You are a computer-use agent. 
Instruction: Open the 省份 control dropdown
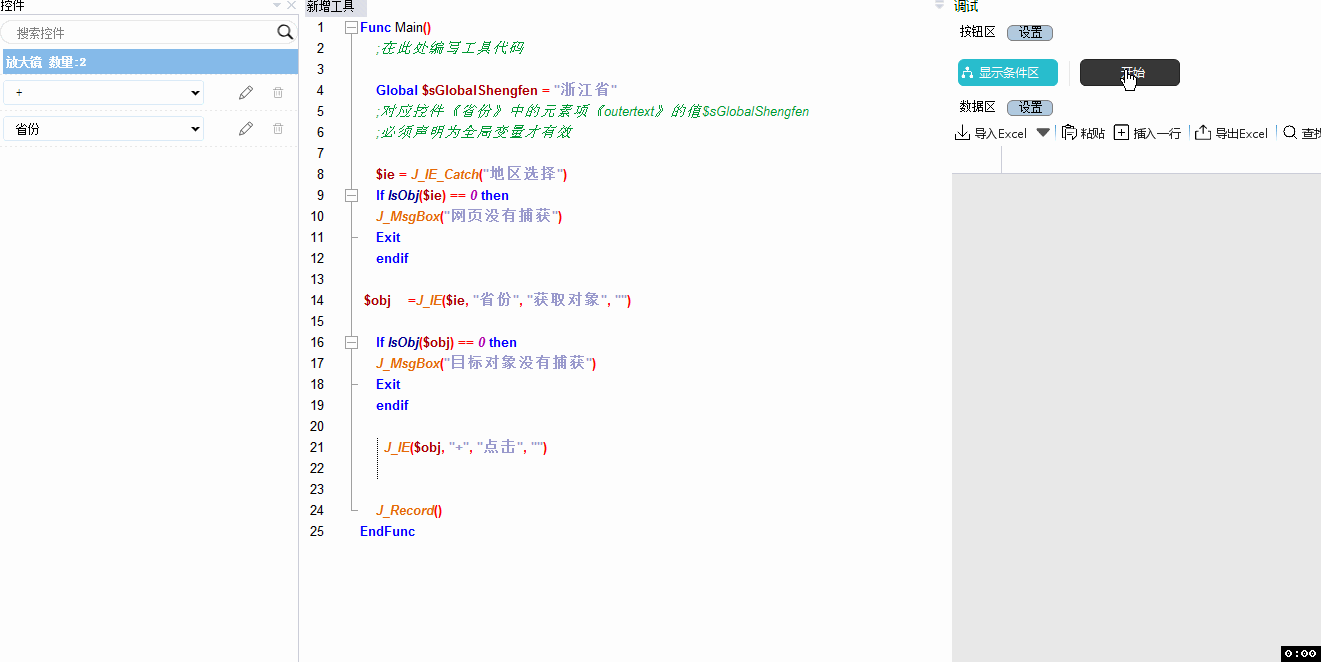pos(195,129)
